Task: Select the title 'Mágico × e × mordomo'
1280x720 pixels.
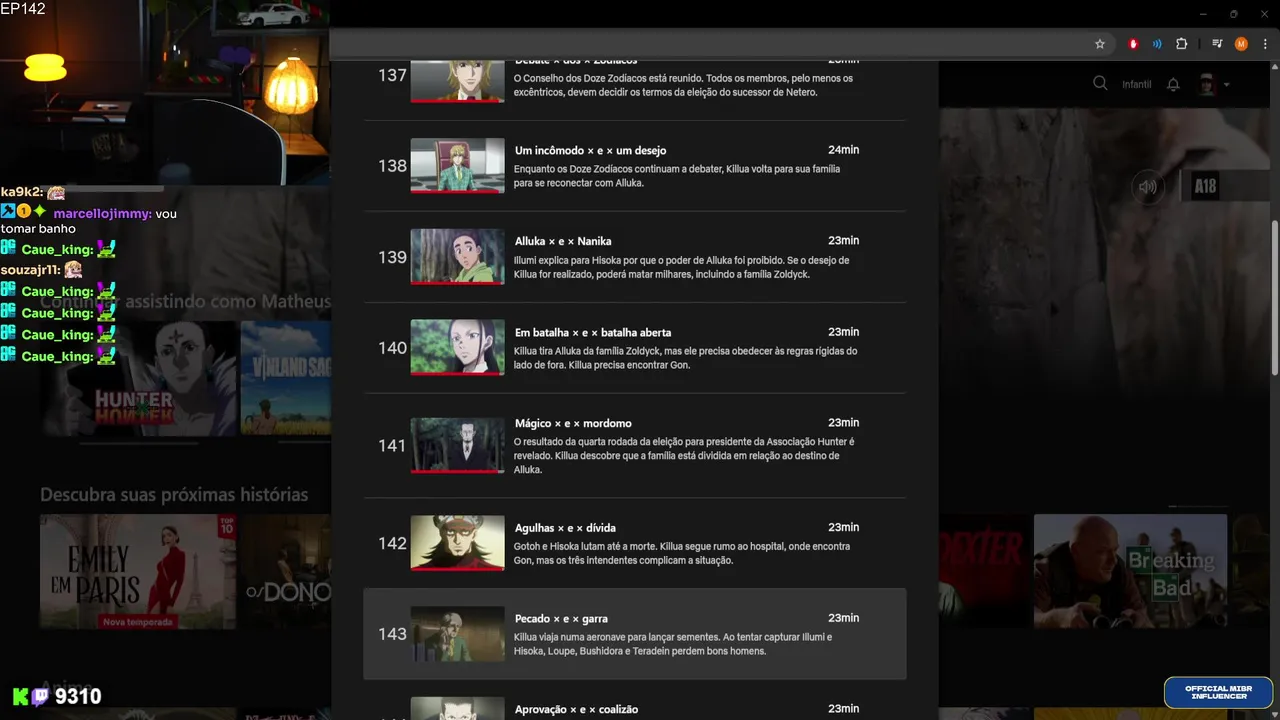Action: point(573,423)
